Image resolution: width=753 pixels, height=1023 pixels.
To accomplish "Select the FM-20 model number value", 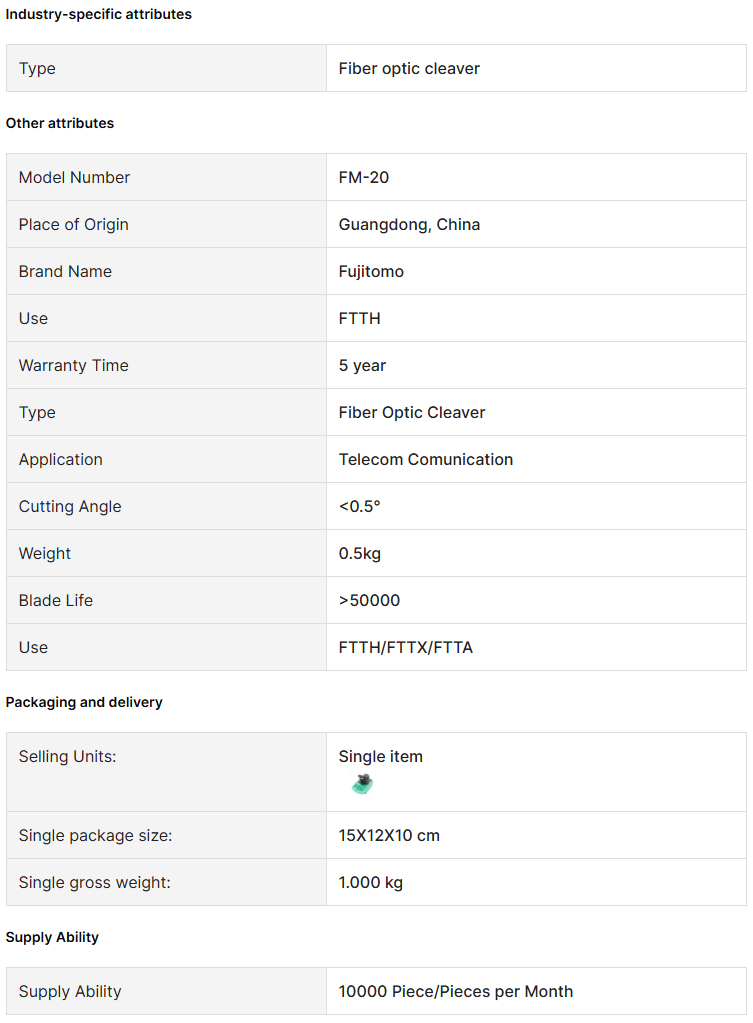I will point(363,177).
